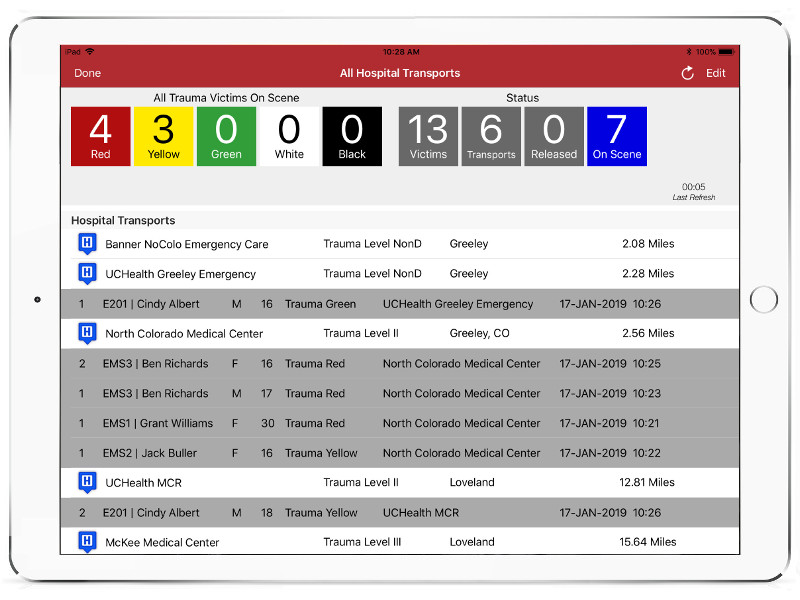Open E201 Cindy Albert Trauma Green row
The height and width of the screenshot is (600, 800).
point(400,304)
